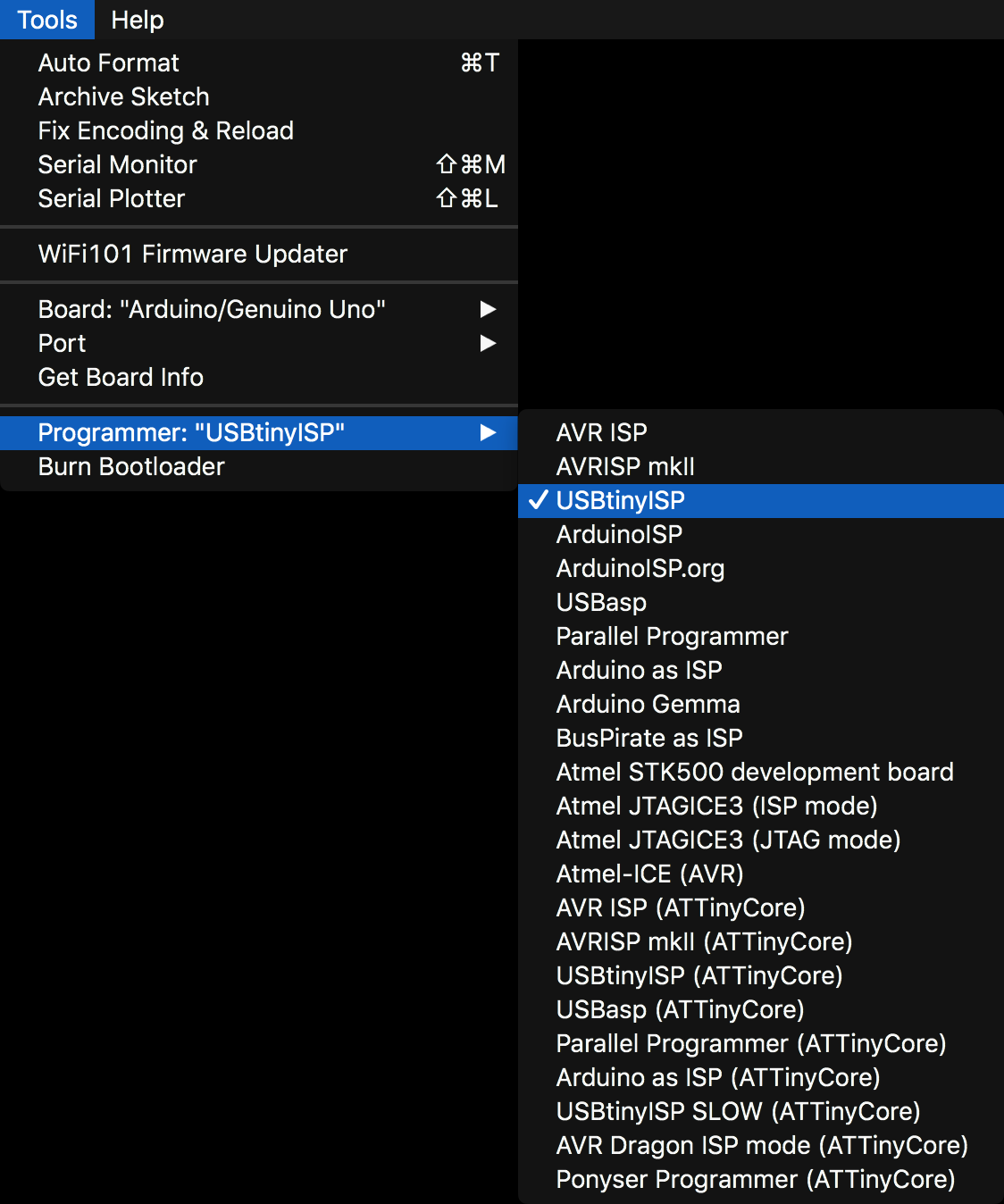Viewport: 1004px width, 1204px height.
Task: Select the checked USBtinyISP programmer
Action: coord(620,500)
